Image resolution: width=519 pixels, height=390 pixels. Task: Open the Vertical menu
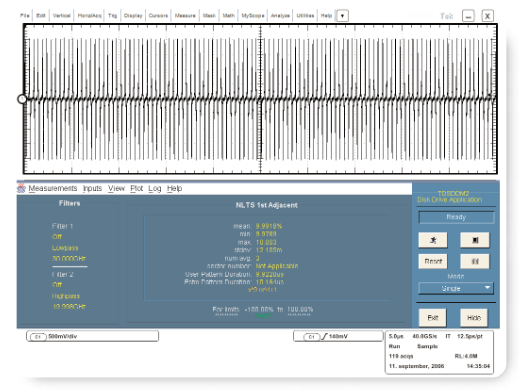[62, 16]
